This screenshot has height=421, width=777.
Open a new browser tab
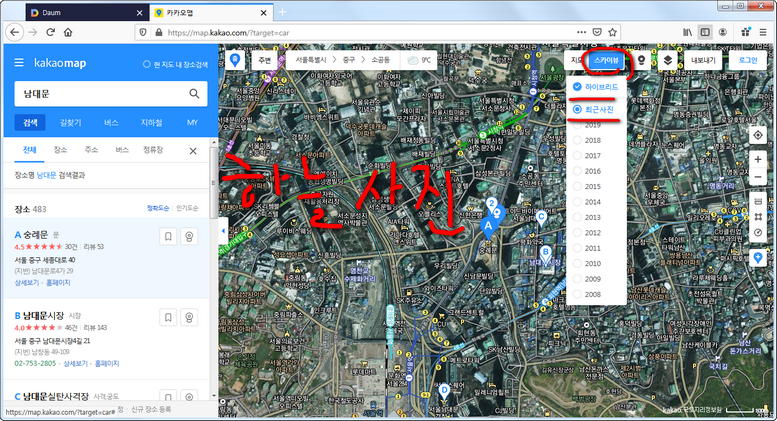click(x=282, y=12)
